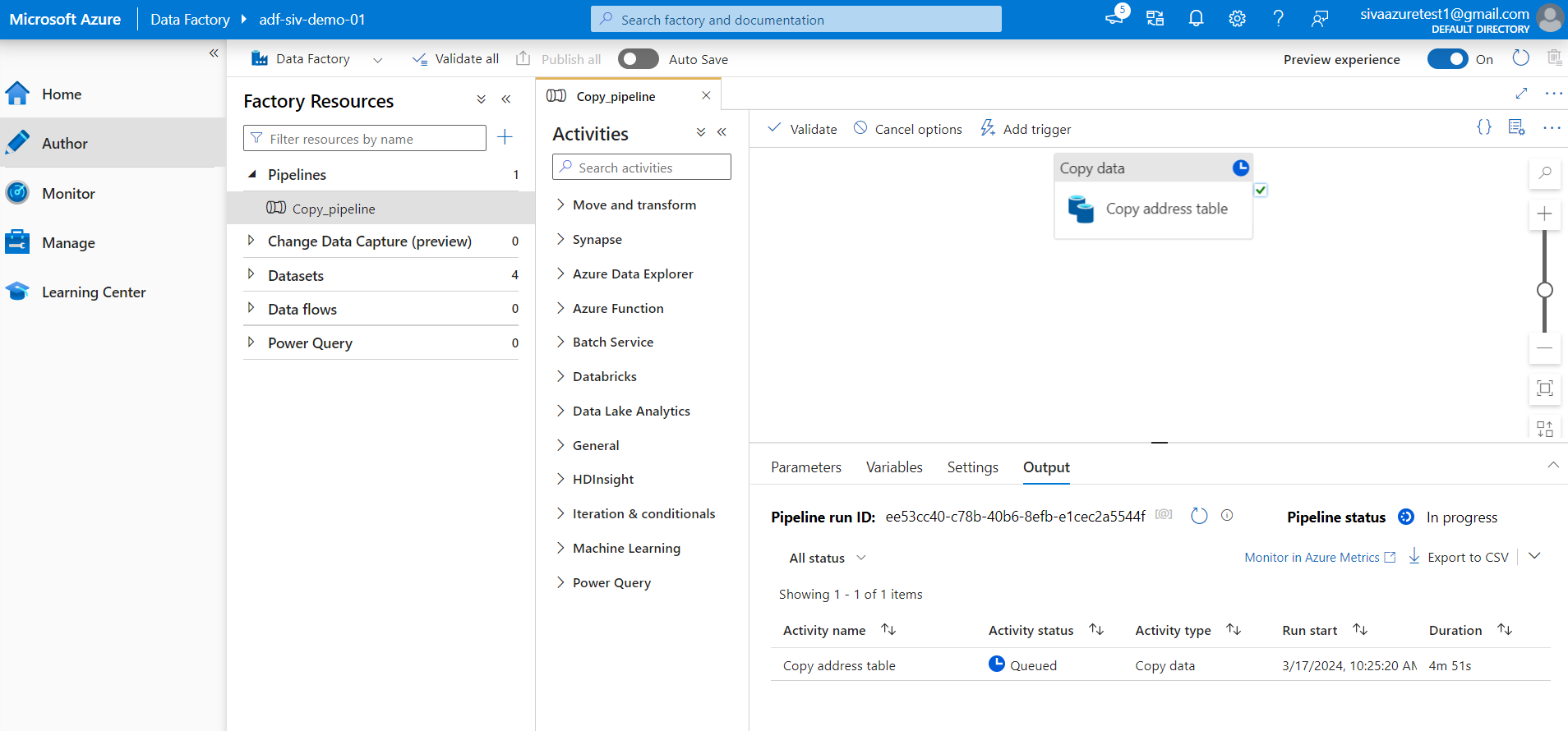
Task: Open Cancel options
Action: [x=907, y=129]
